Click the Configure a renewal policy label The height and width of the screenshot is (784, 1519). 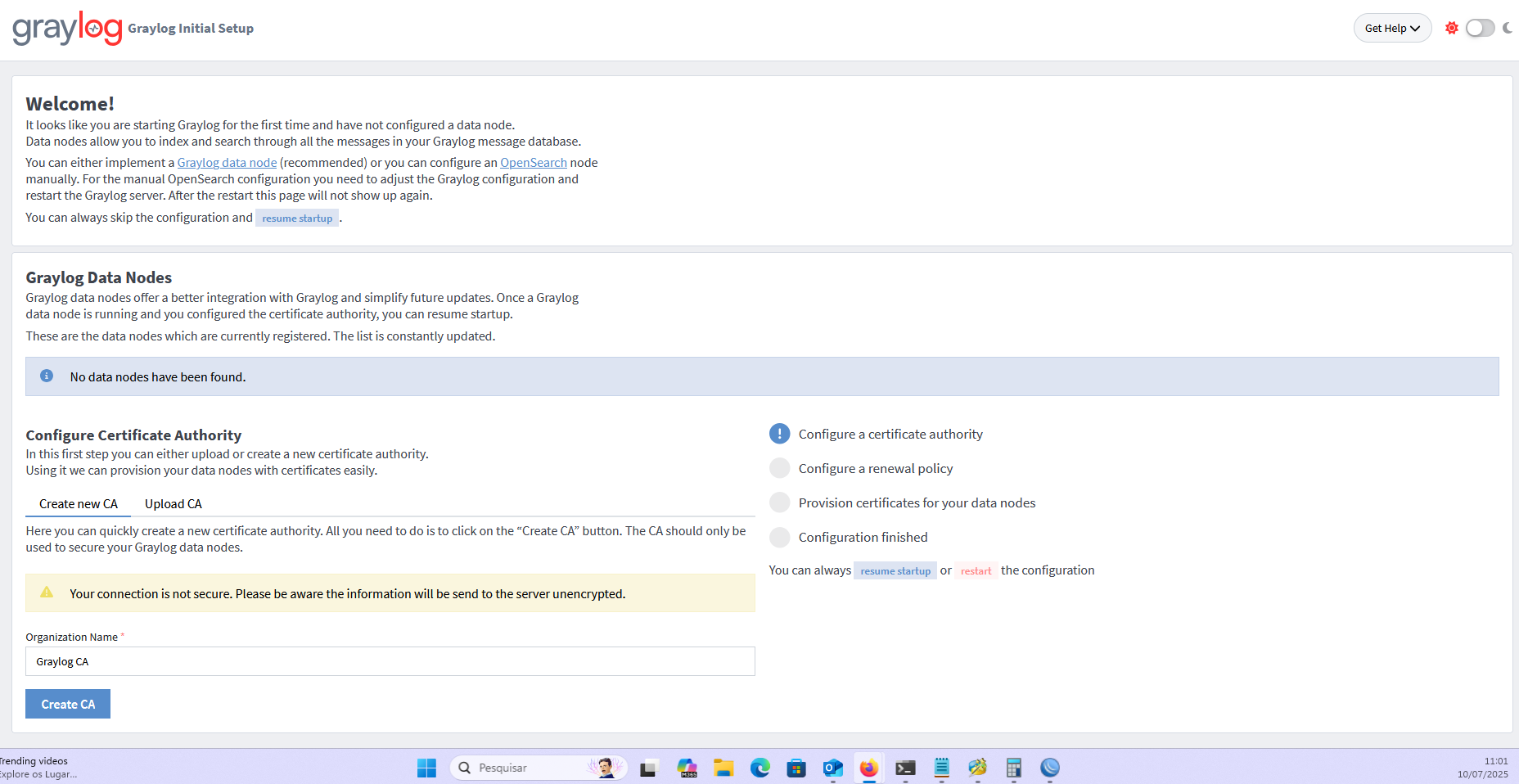pyautogui.click(x=876, y=469)
